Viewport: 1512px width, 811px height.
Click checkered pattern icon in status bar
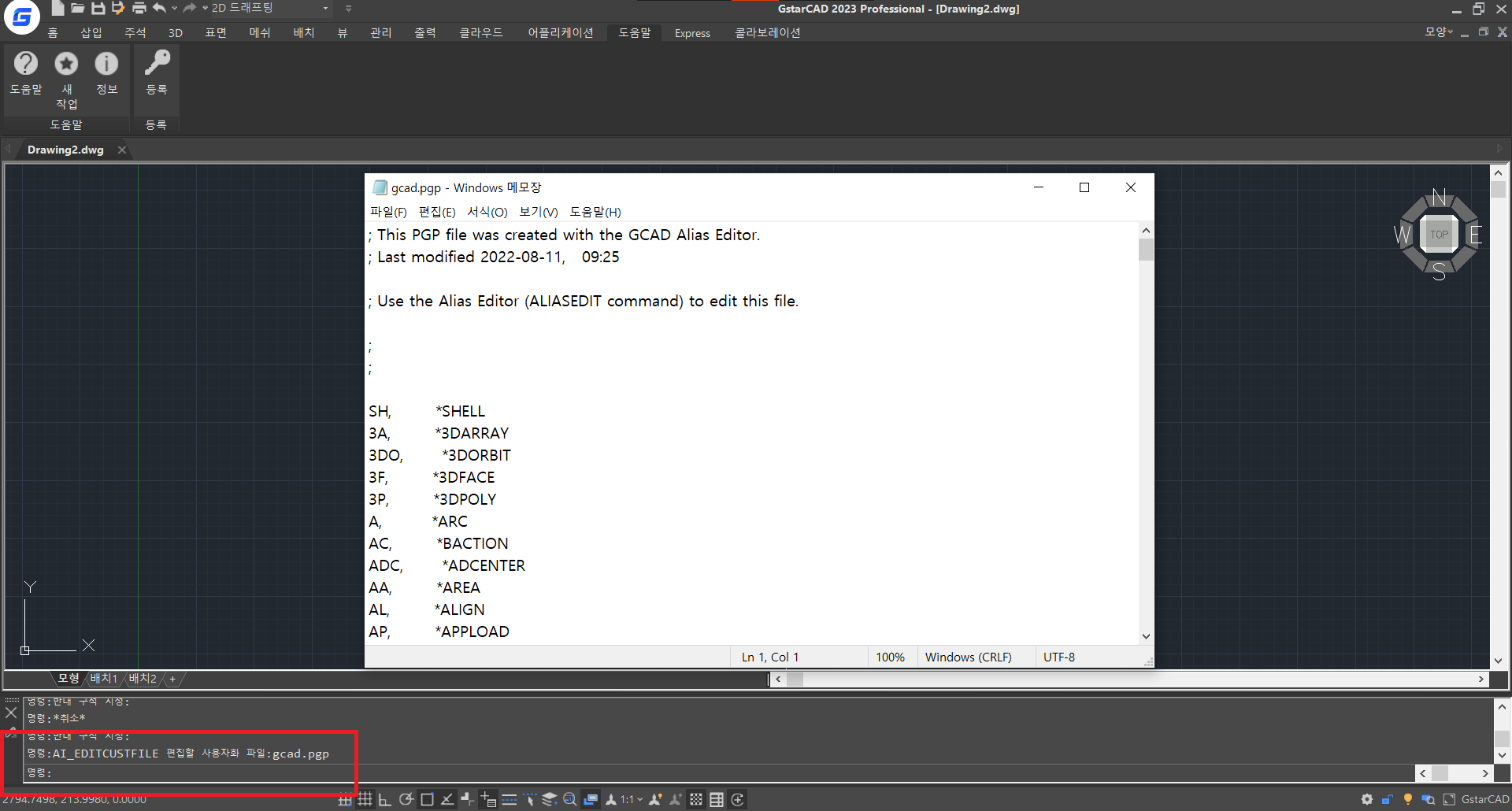696,800
